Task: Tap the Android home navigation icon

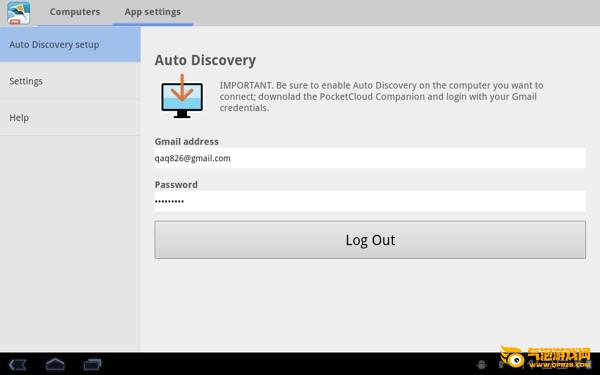Action: point(55,364)
